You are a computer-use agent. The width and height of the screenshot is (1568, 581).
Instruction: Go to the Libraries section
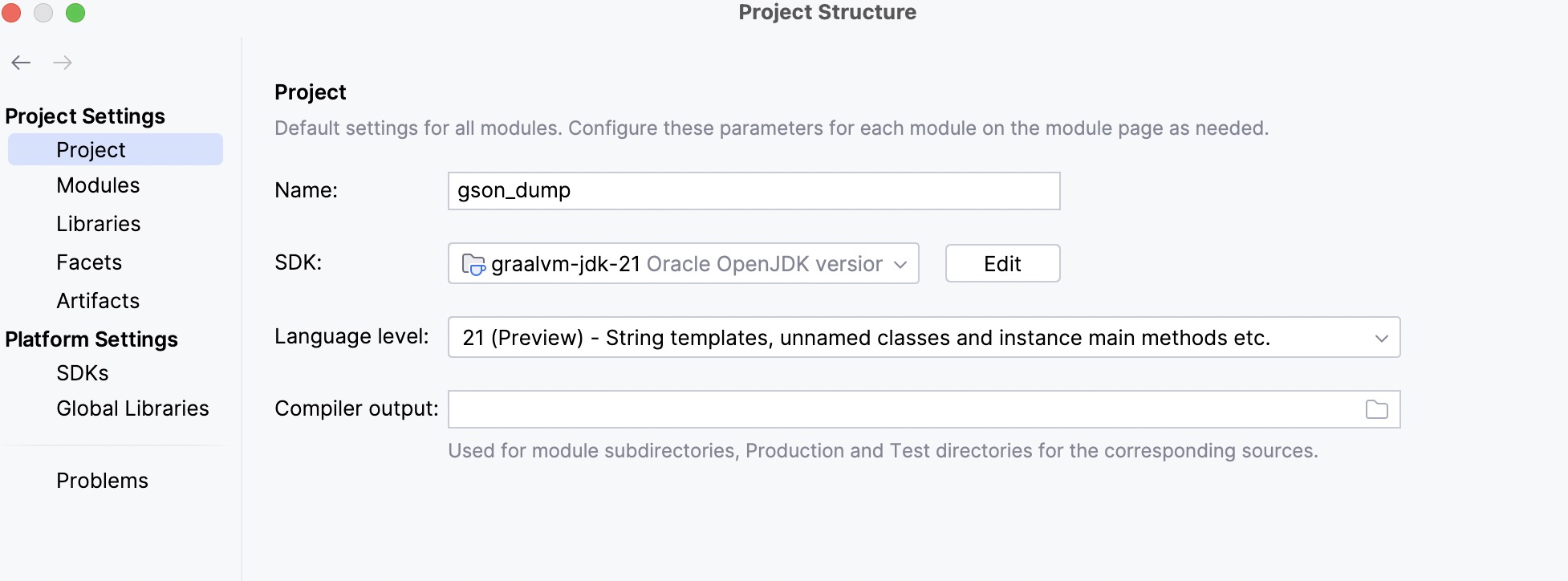point(98,224)
